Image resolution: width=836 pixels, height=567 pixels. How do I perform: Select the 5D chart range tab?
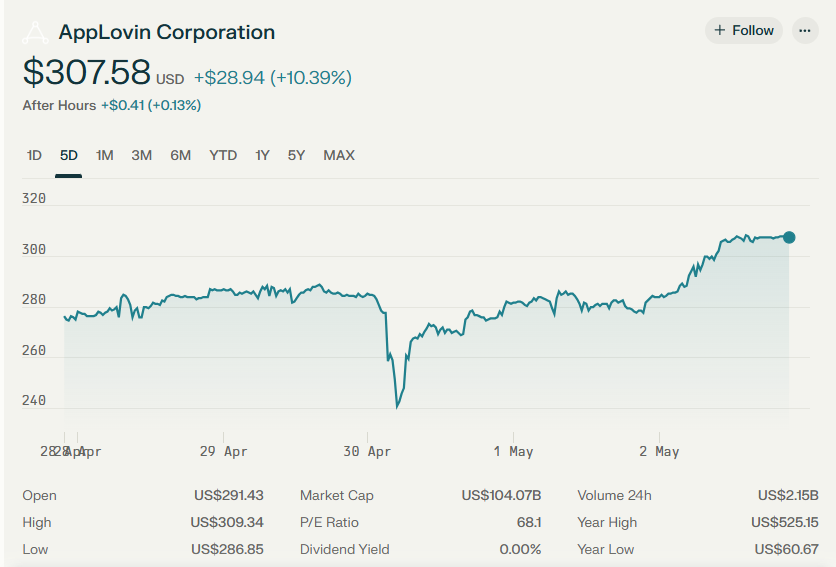coord(69,155)
